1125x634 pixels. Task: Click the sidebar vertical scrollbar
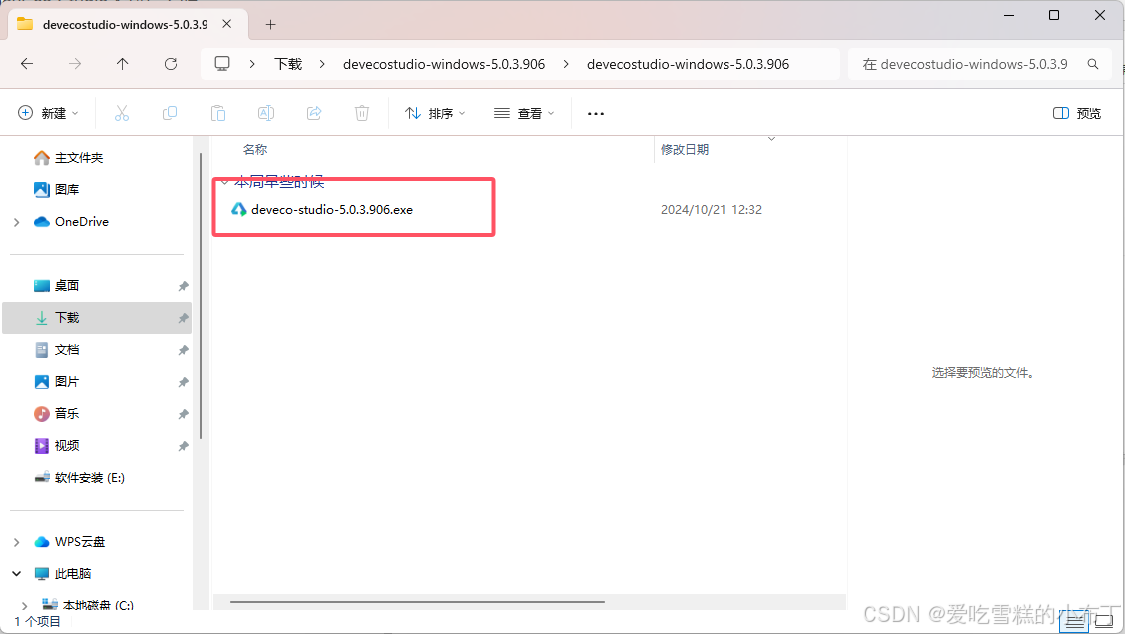(x=201, y=295)
